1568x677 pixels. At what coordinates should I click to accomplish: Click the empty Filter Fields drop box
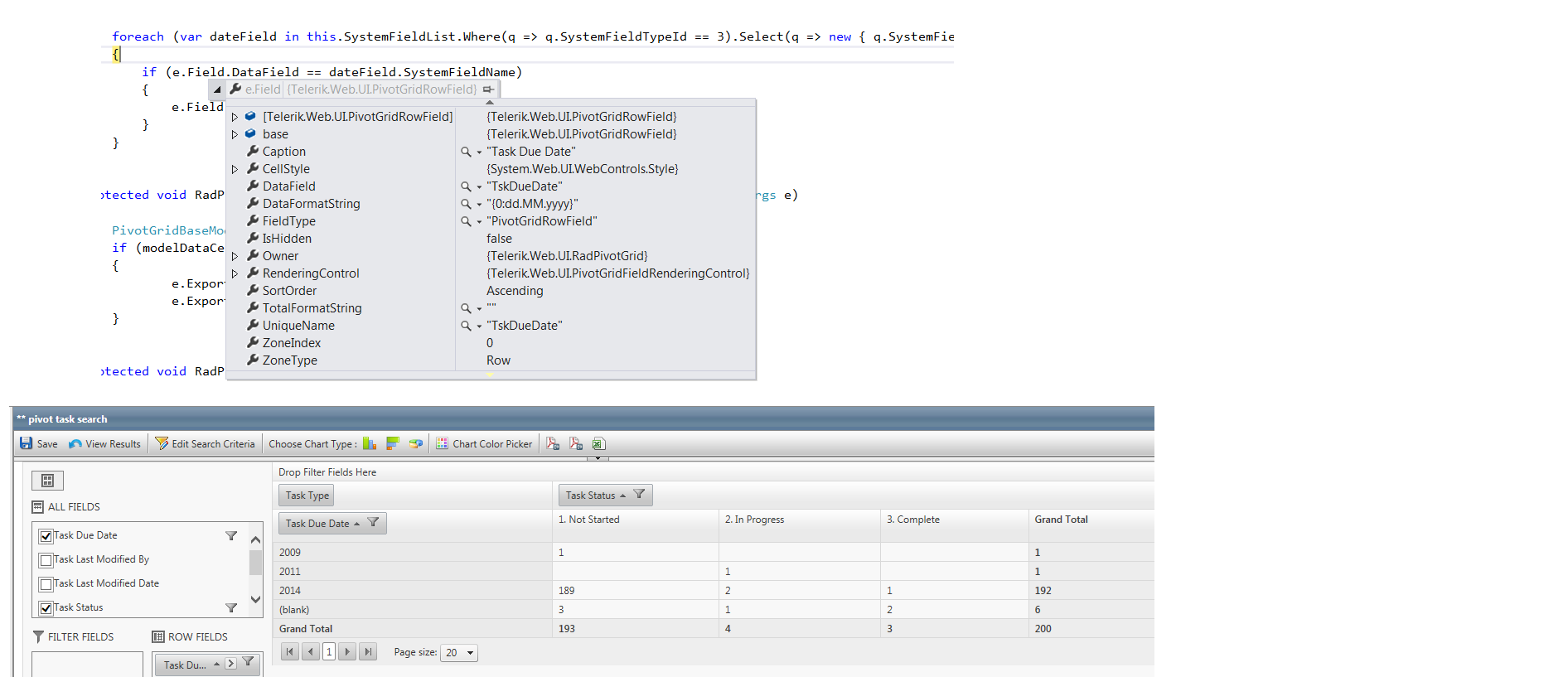tap(87, 665)
